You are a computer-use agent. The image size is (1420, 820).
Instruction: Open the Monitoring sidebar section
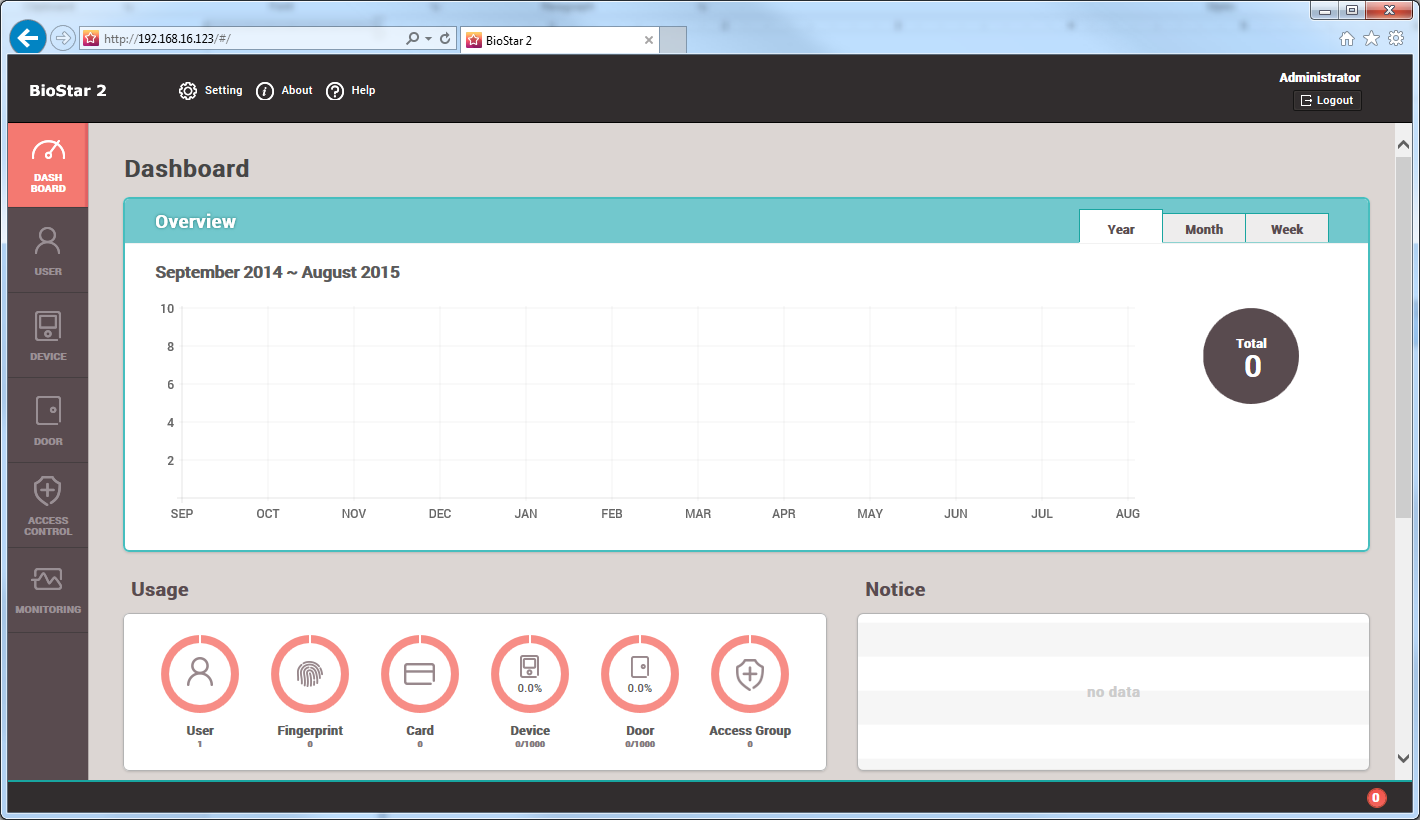pos(48,590)
